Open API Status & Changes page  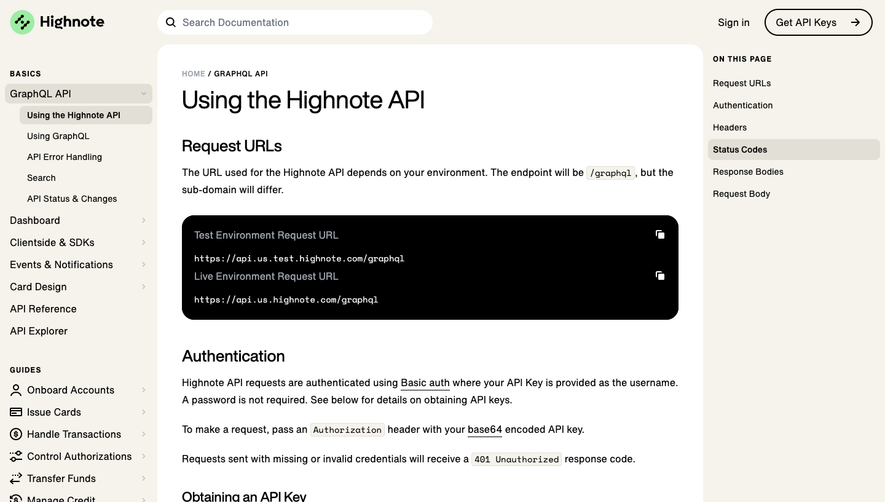point(72,199)
